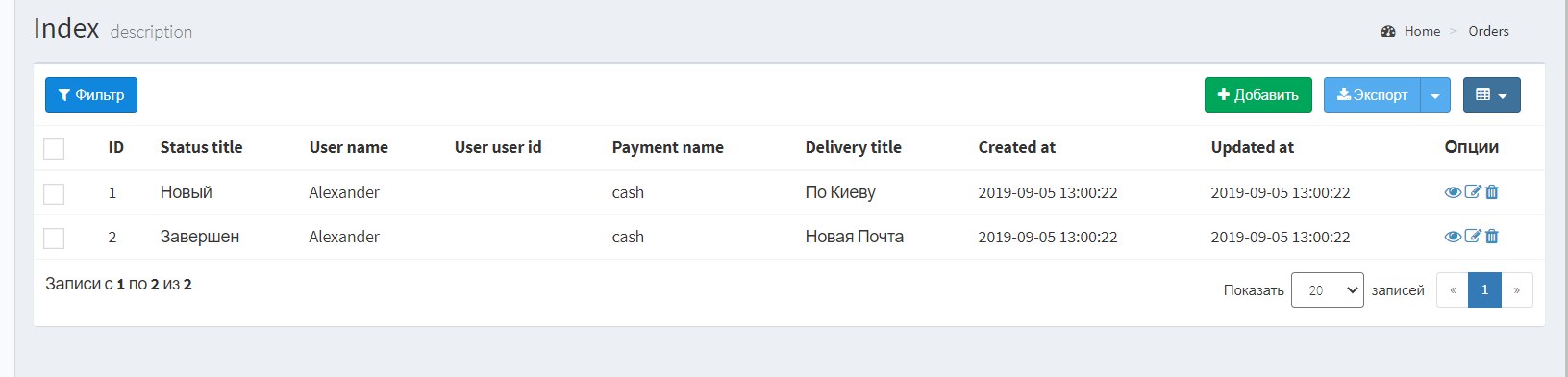Go to next page with » arrow
This screenshot has height=377, width=1568.
pyautogui.click(x=1517, y=290)
